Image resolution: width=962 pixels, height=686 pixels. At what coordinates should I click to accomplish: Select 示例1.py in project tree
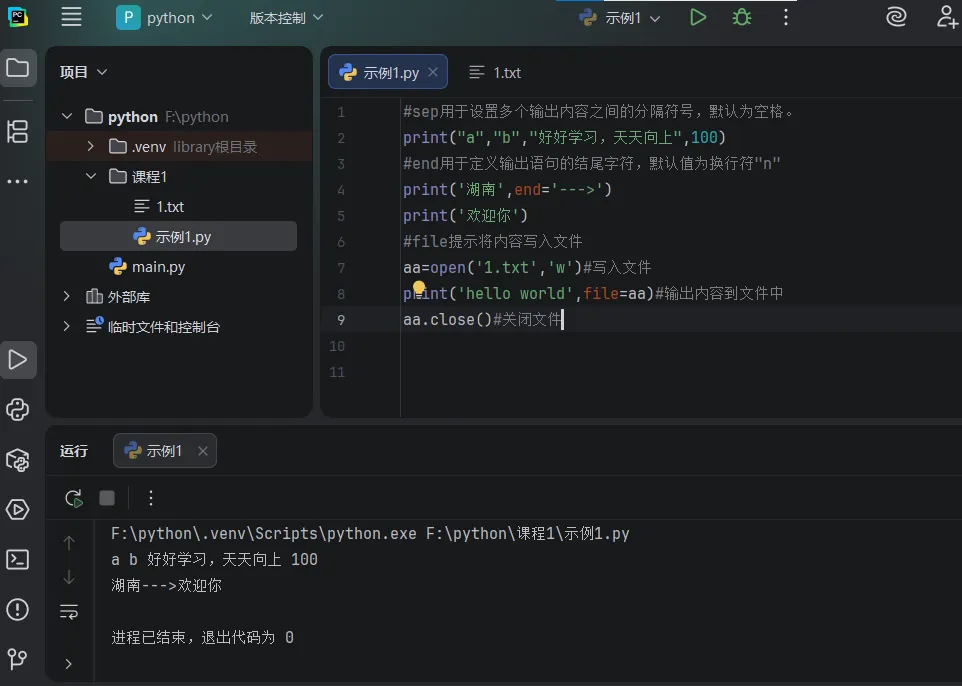pyautogui.click(x=179, y=236)
